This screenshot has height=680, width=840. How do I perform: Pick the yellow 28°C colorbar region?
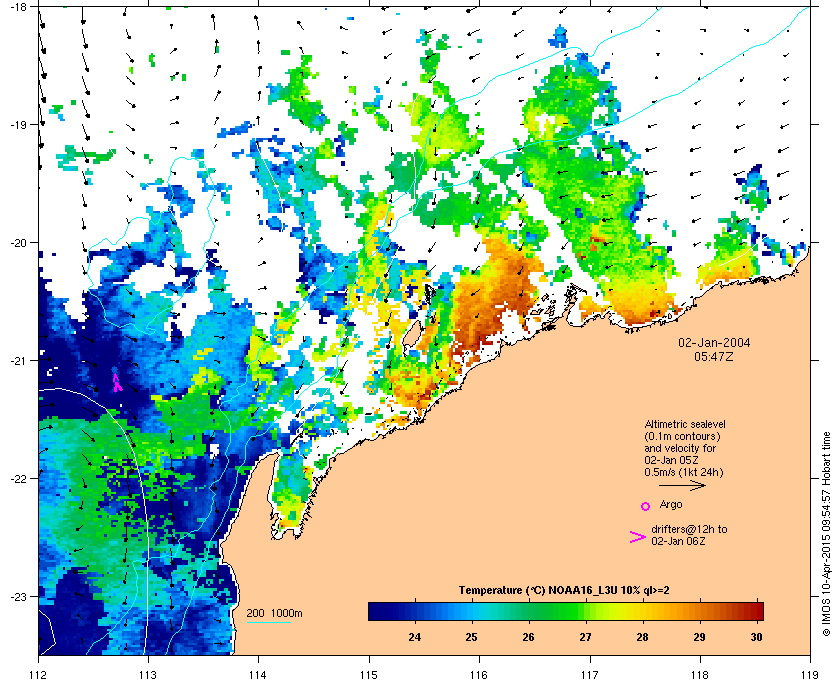pos(642,611)
